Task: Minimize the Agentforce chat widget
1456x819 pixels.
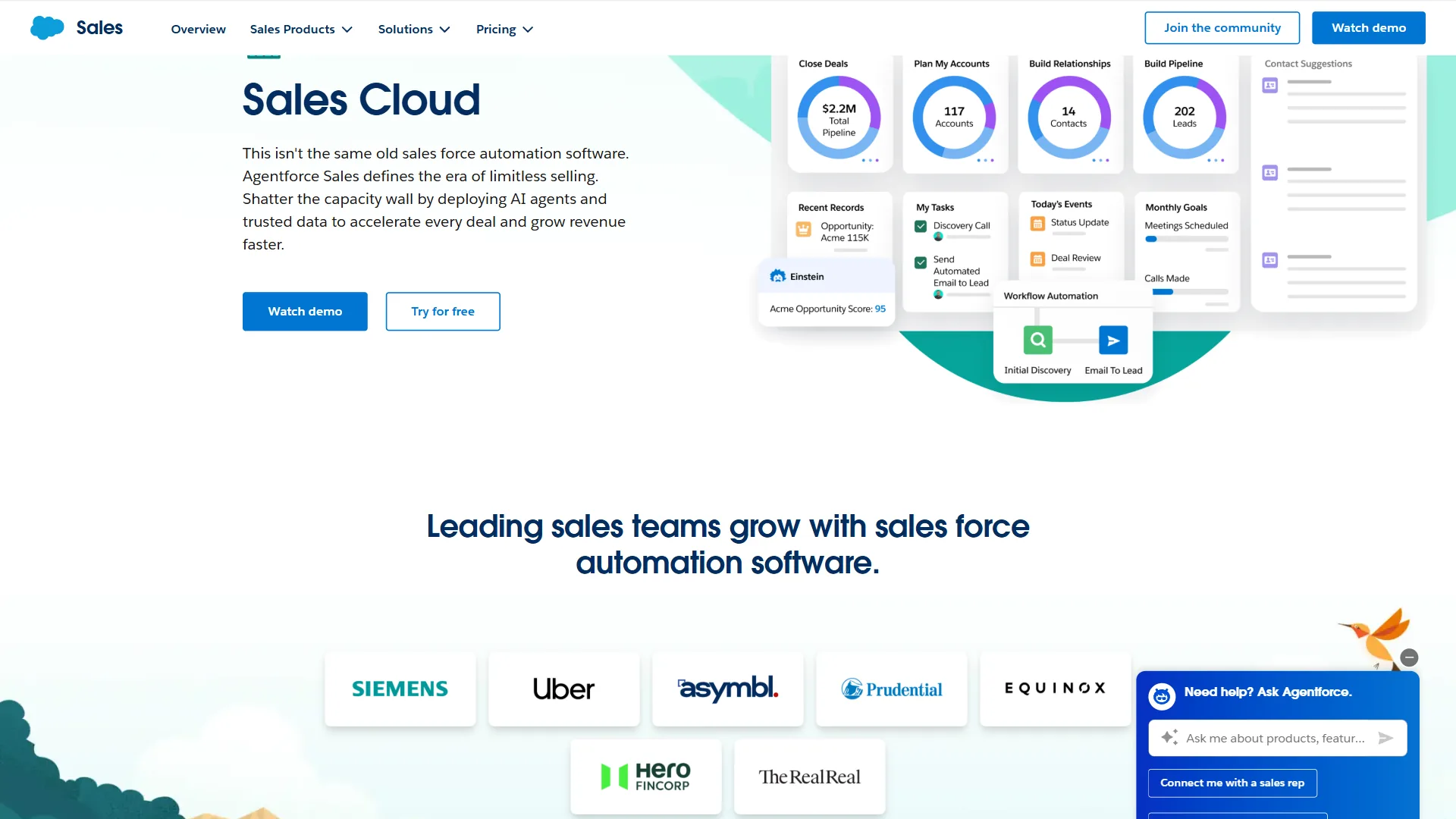Action: [x=1409, y=657]
